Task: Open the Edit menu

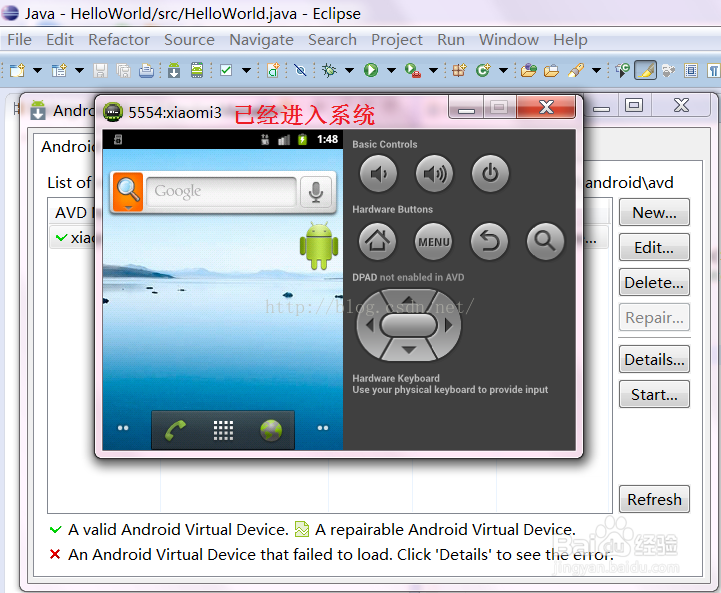Action: (x=60, y=40)
